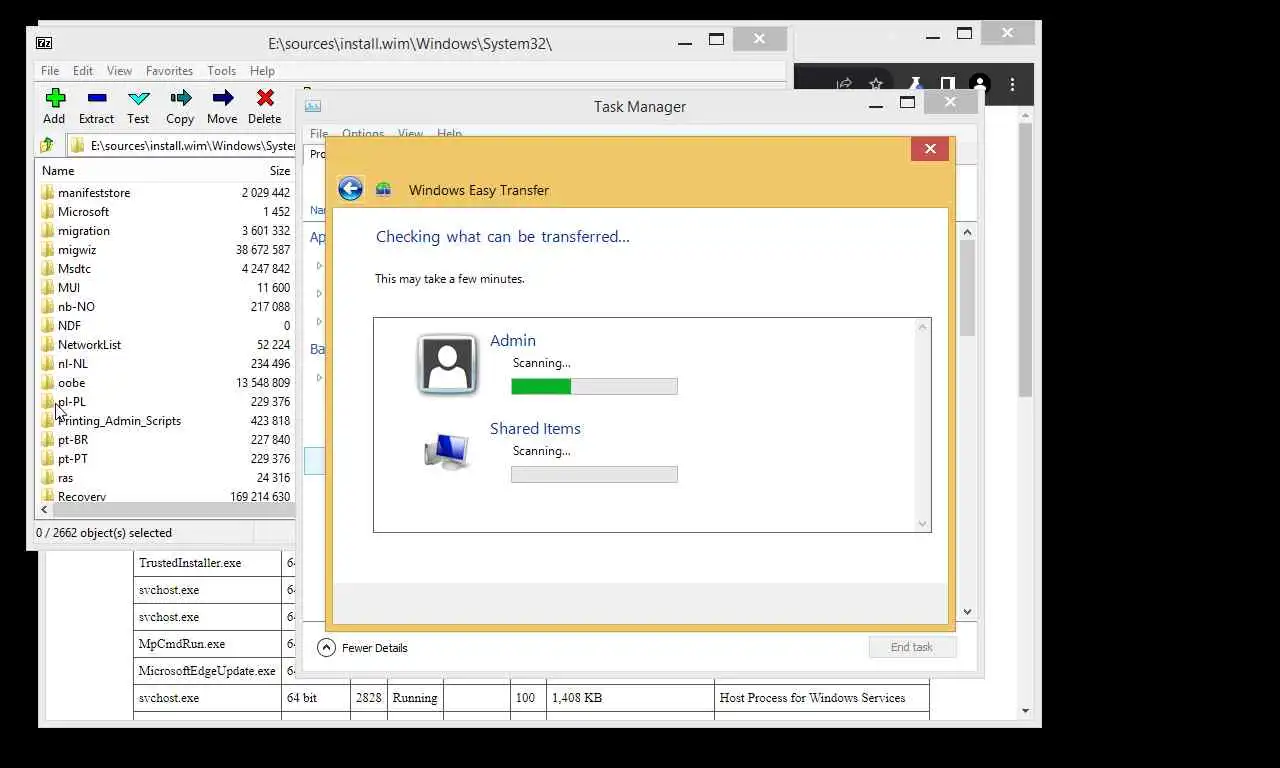Screen dimensions: 1280x768
Task: Click the Shared Items computer icon
Action: click(x=447, y=452)
